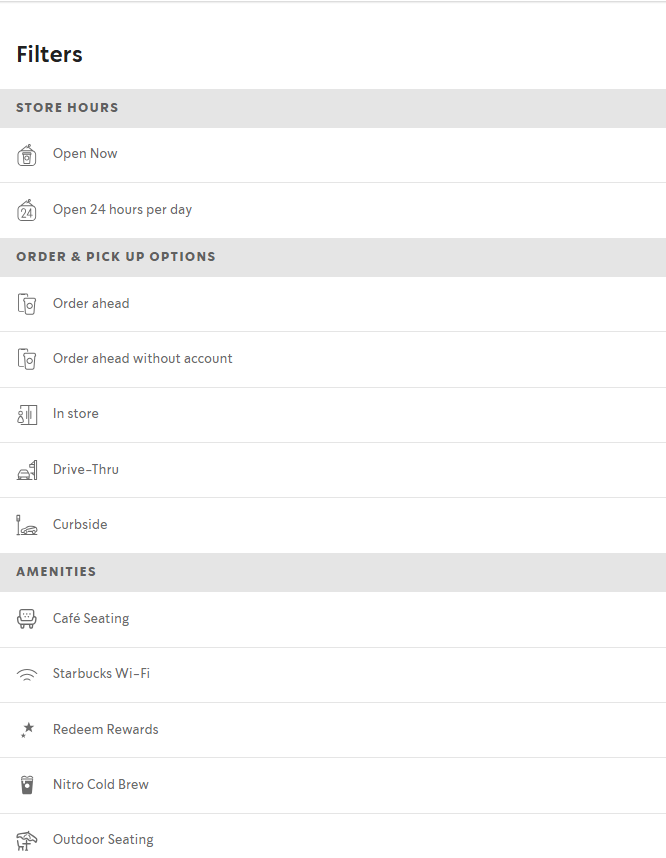
Task: Click the In store pickup icon
Action: pos(27,414)
